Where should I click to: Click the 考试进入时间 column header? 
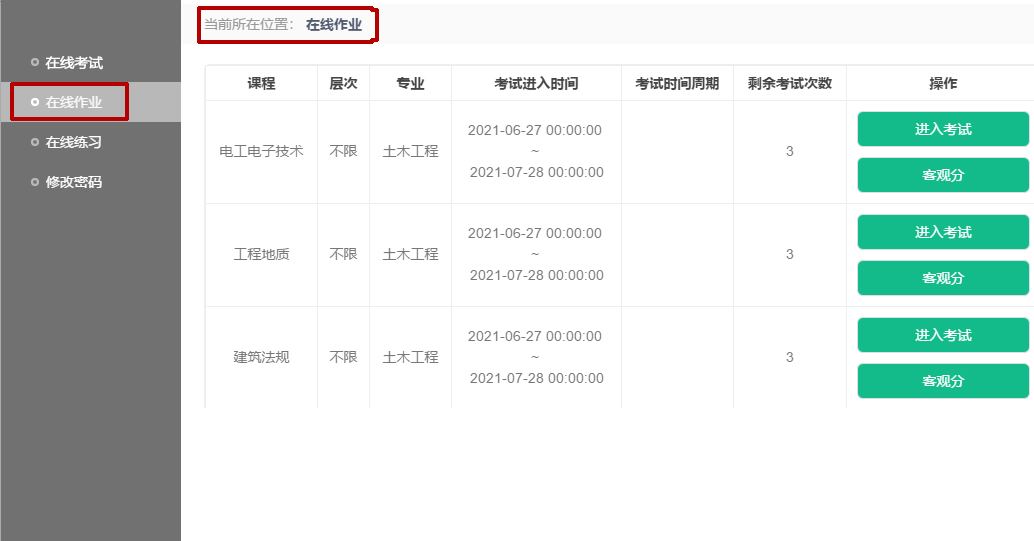536,84
